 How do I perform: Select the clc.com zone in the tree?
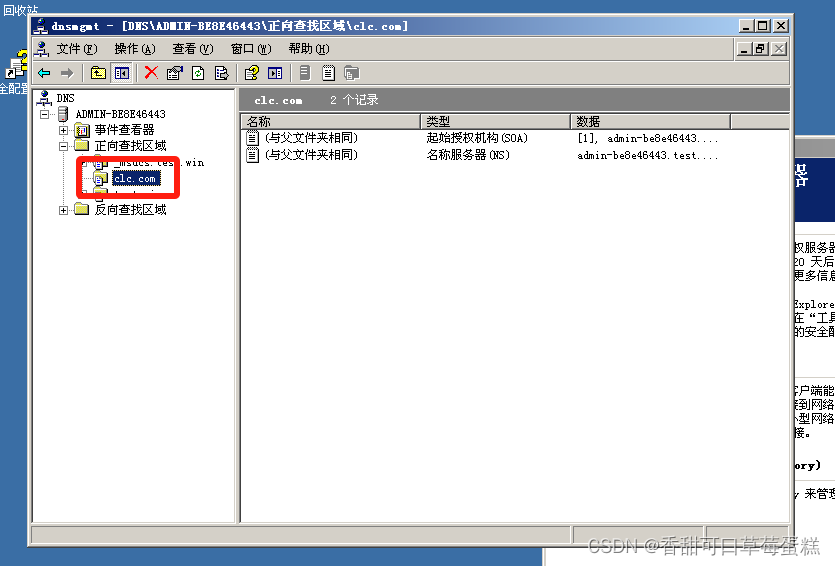coord(135,179)
